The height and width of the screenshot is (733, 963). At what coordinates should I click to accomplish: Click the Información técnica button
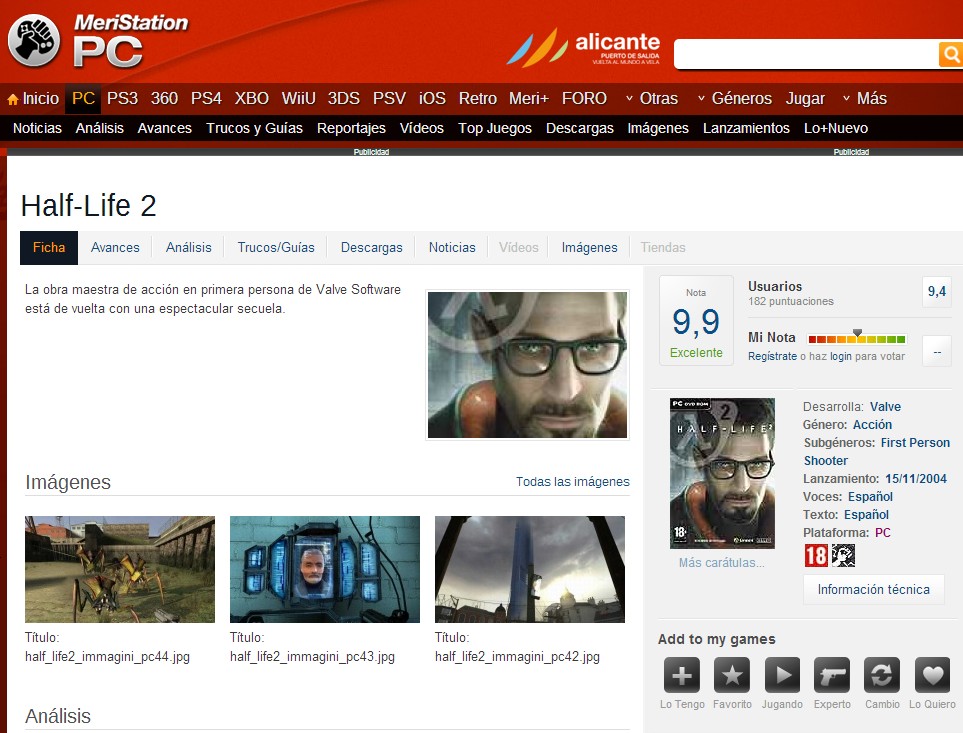tap(873, 589)
